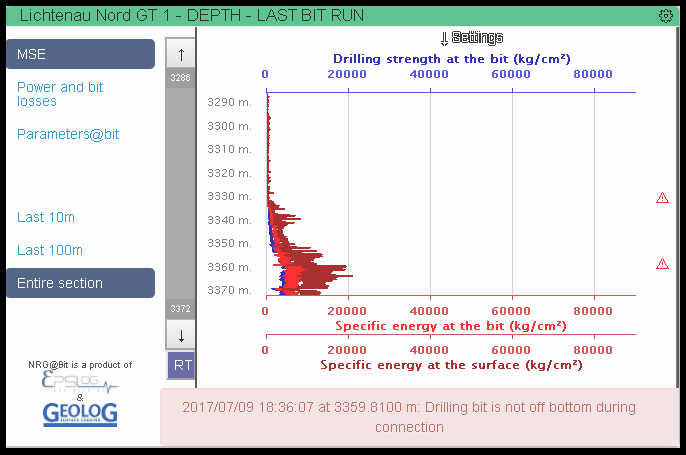Image resolution: width=686 pixels, height=455 pixels.
Task: Open Power and bit losses view
Action: (x=60, y=94)
